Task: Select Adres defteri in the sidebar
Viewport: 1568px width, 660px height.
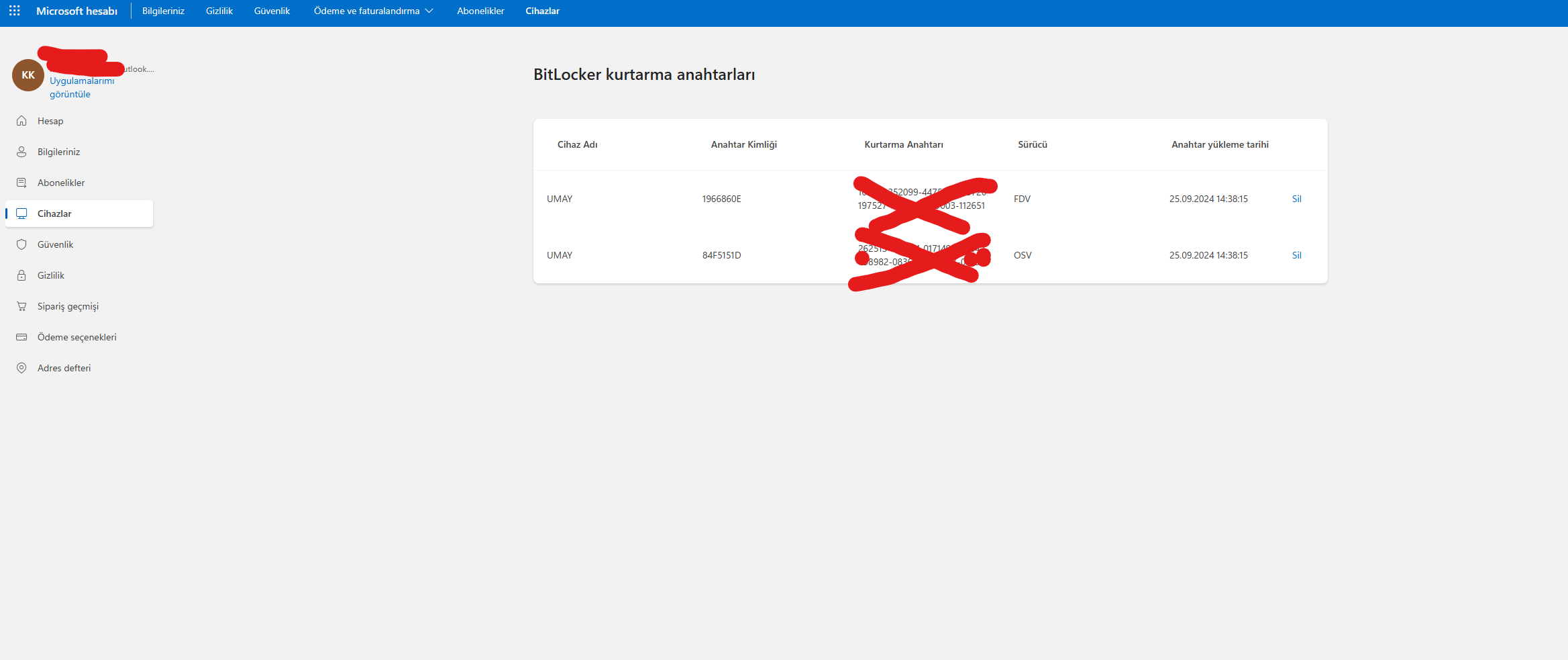Action: click(x=64, y=368)
